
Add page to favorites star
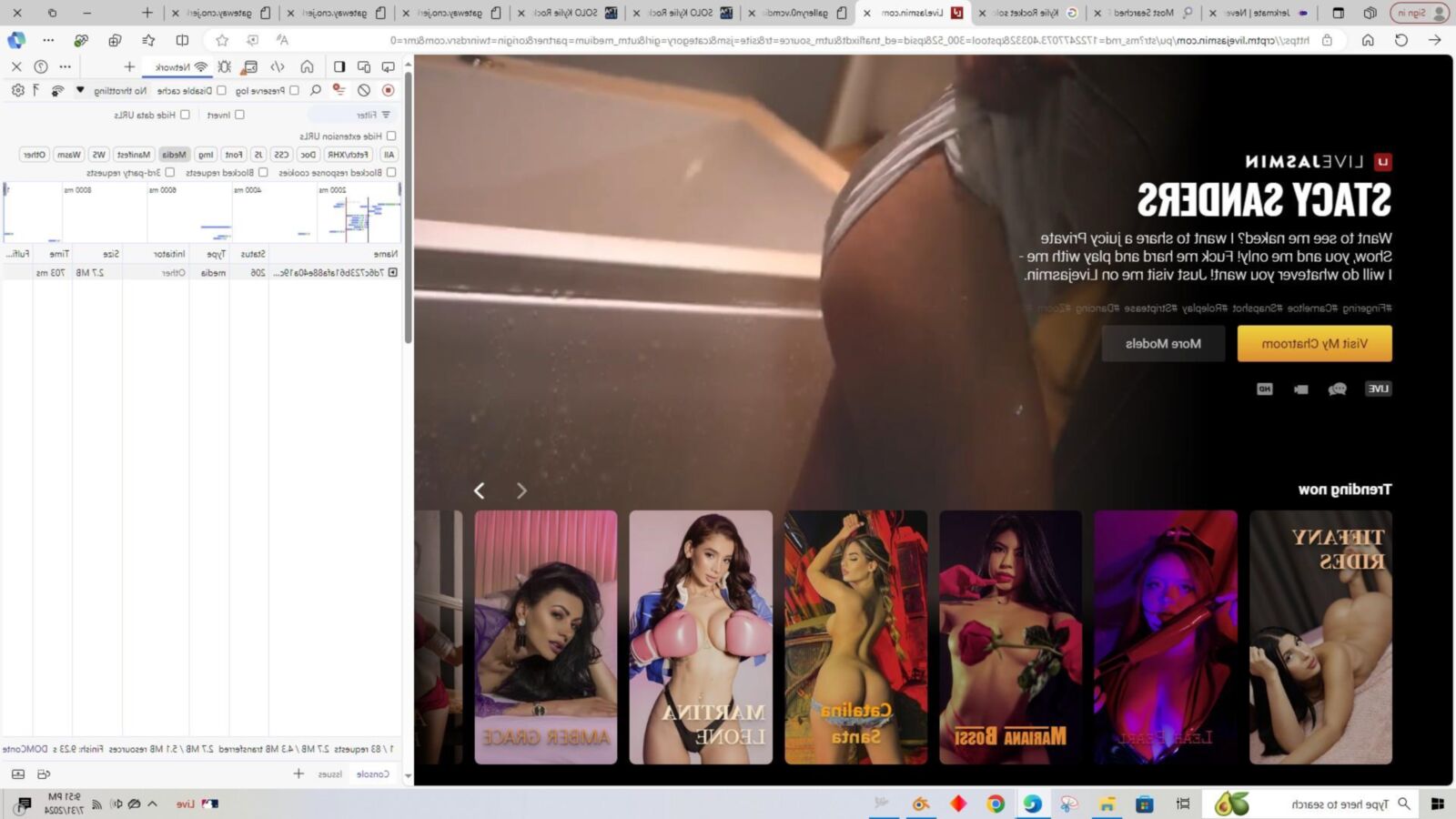click(222, 40)
